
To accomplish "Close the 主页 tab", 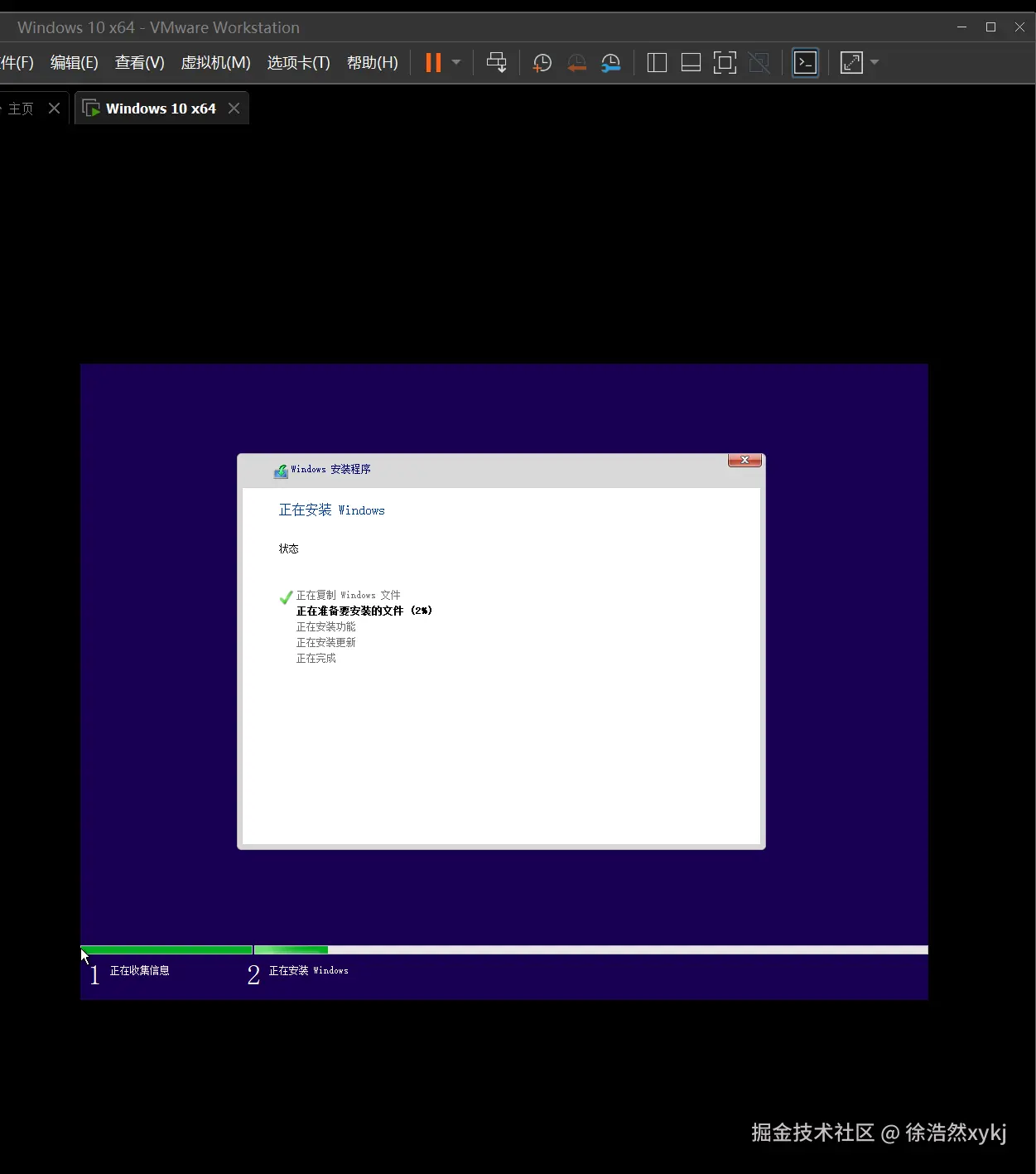I will tap(54, 109).
